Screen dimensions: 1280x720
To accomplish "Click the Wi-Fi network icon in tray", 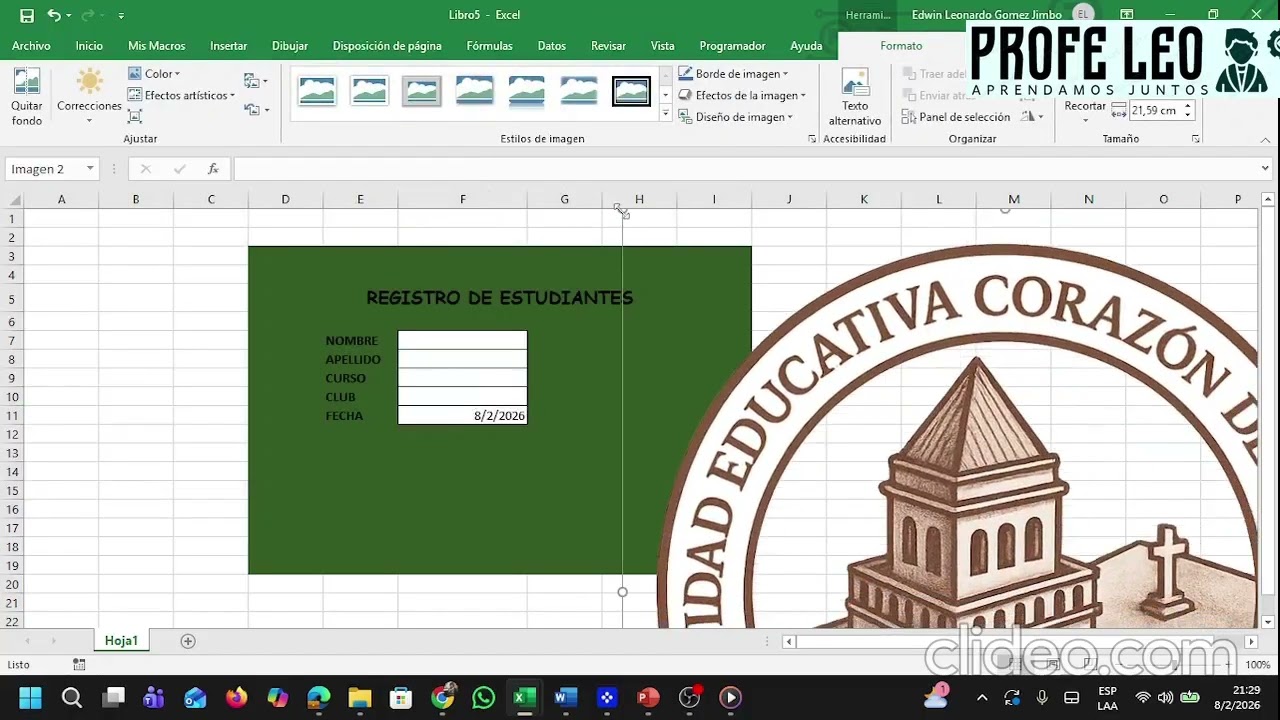I will tap(1143, 698).
